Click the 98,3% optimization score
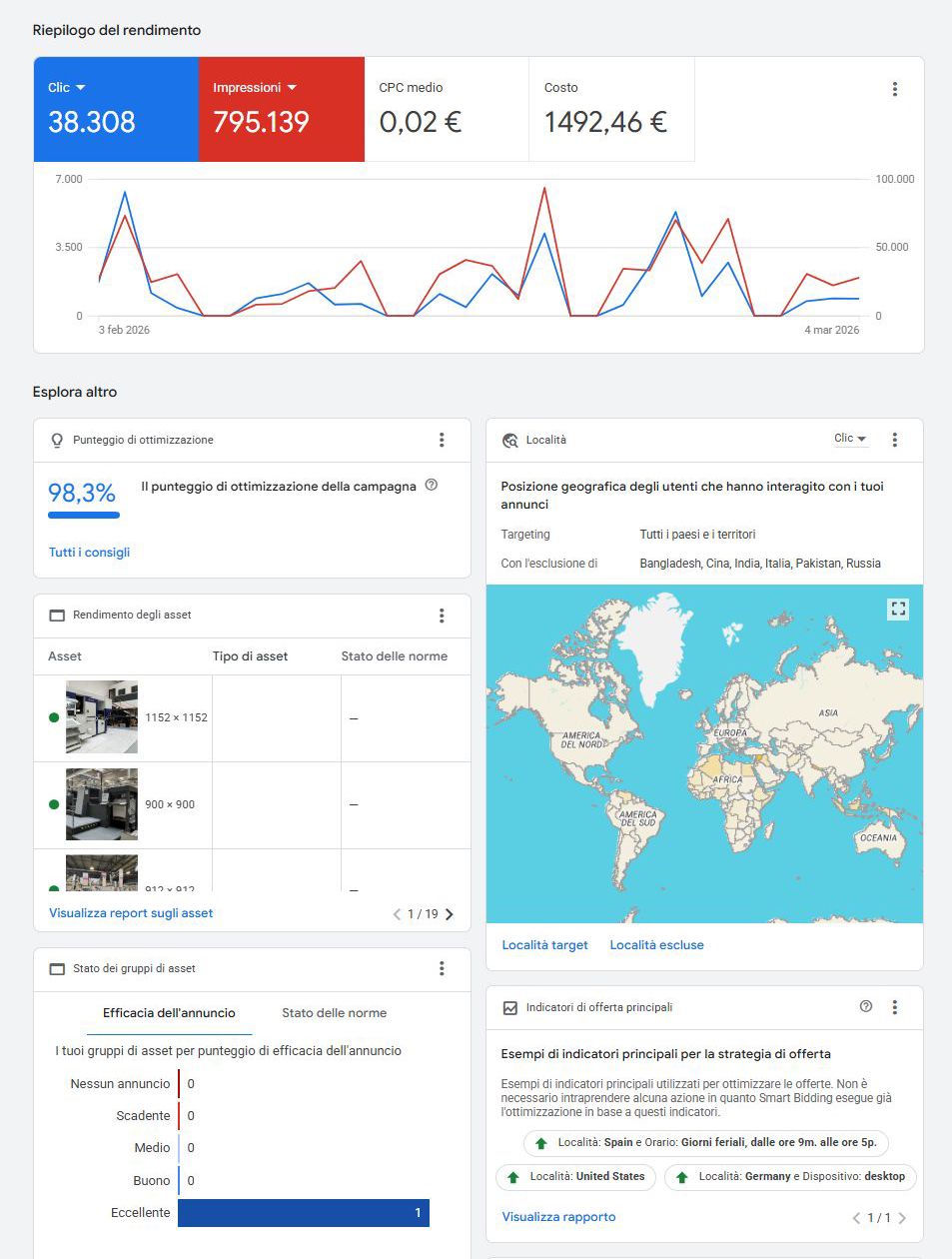952x1259 pixels. click(x=82, y=493)
